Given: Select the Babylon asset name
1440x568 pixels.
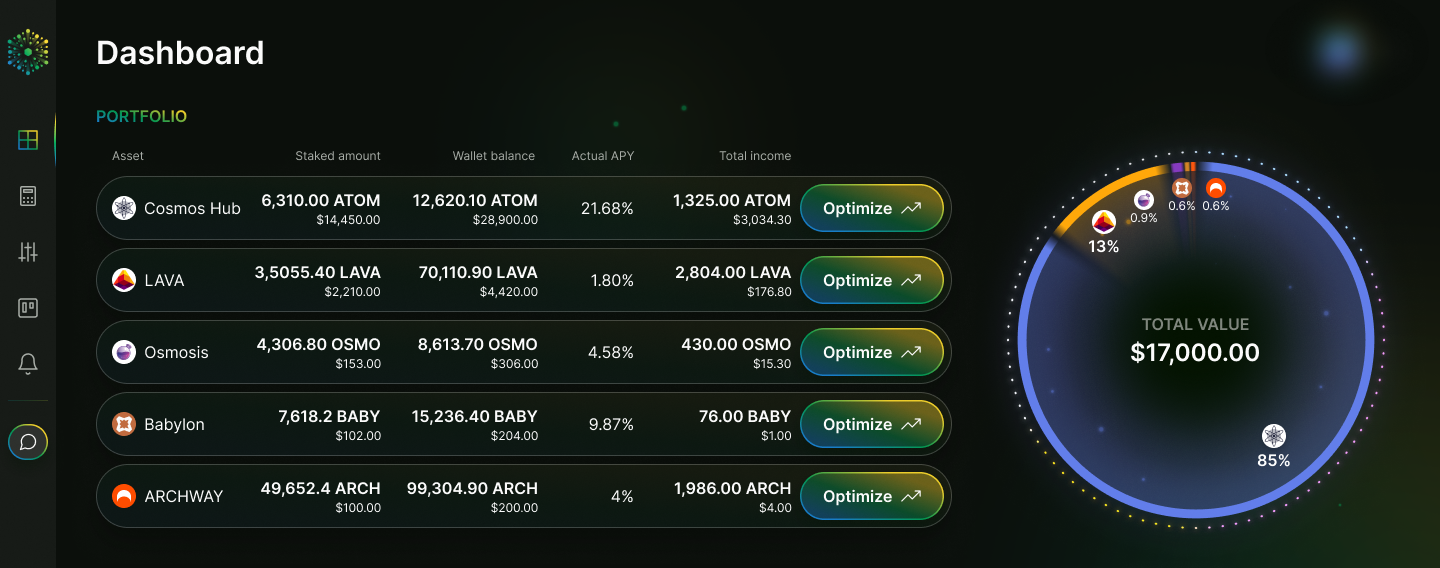Looking at the screenshot, I should tap(174, 425).
